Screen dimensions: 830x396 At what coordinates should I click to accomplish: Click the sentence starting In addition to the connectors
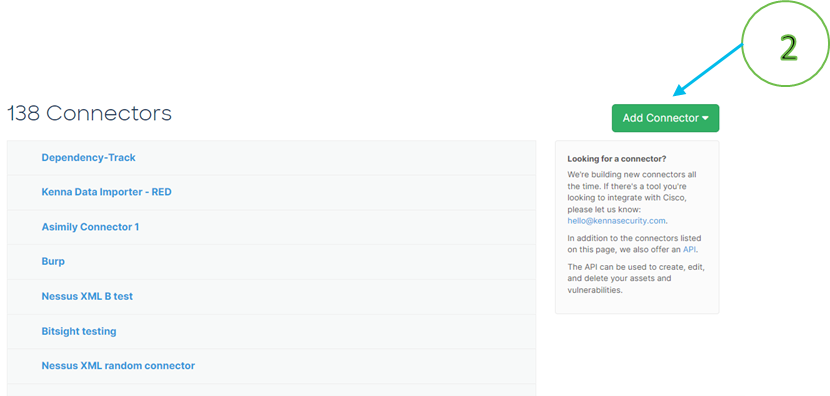(636, 244)
